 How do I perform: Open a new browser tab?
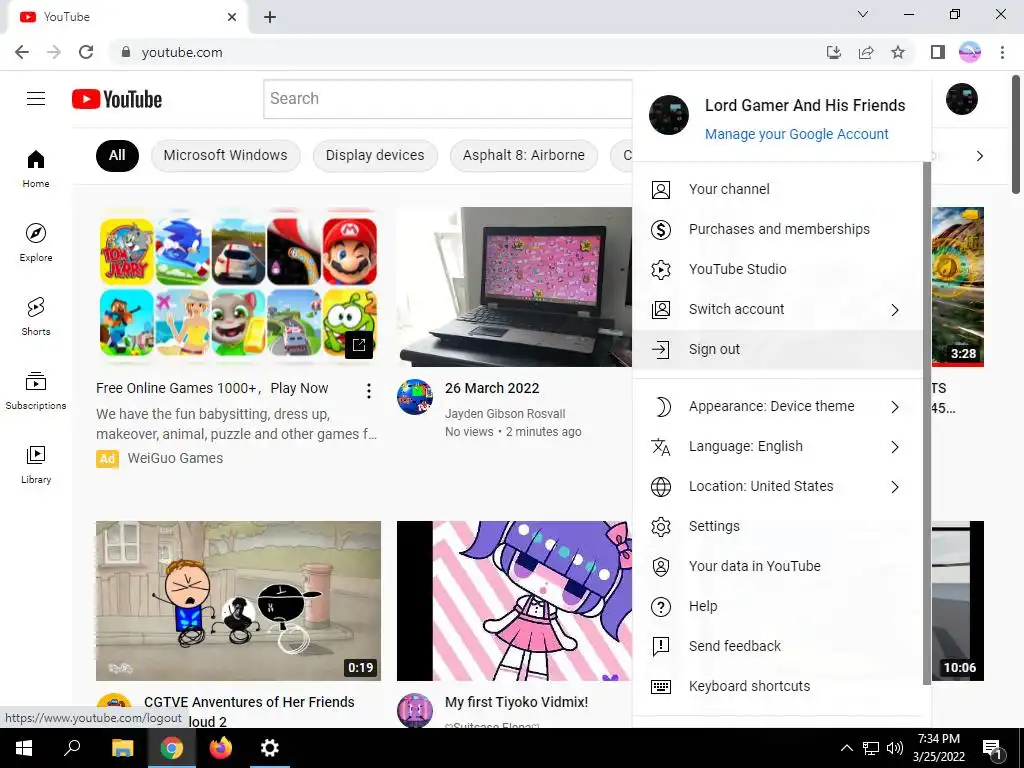tap(270, 17)
